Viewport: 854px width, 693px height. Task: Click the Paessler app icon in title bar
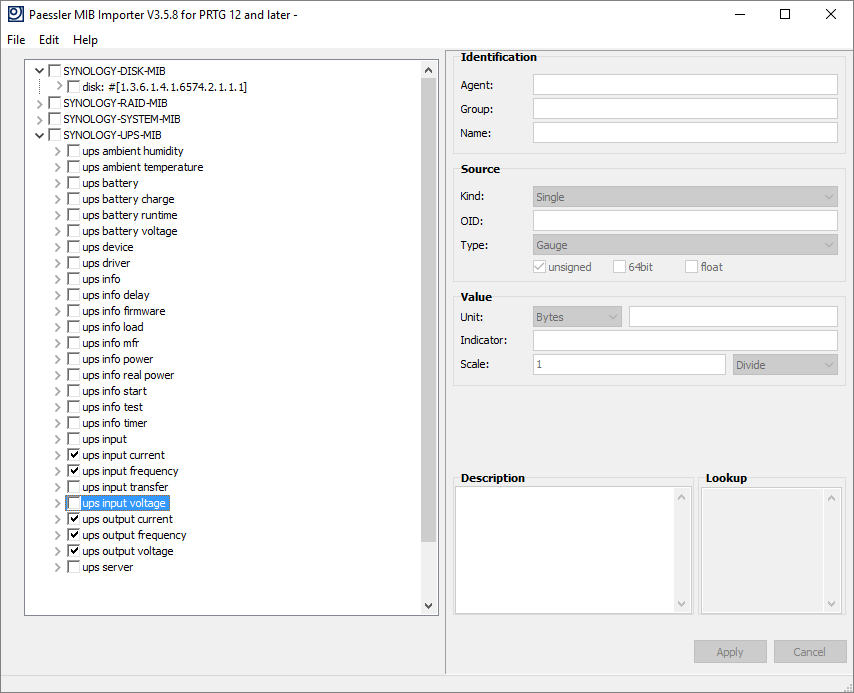click(x=16, y=14)
